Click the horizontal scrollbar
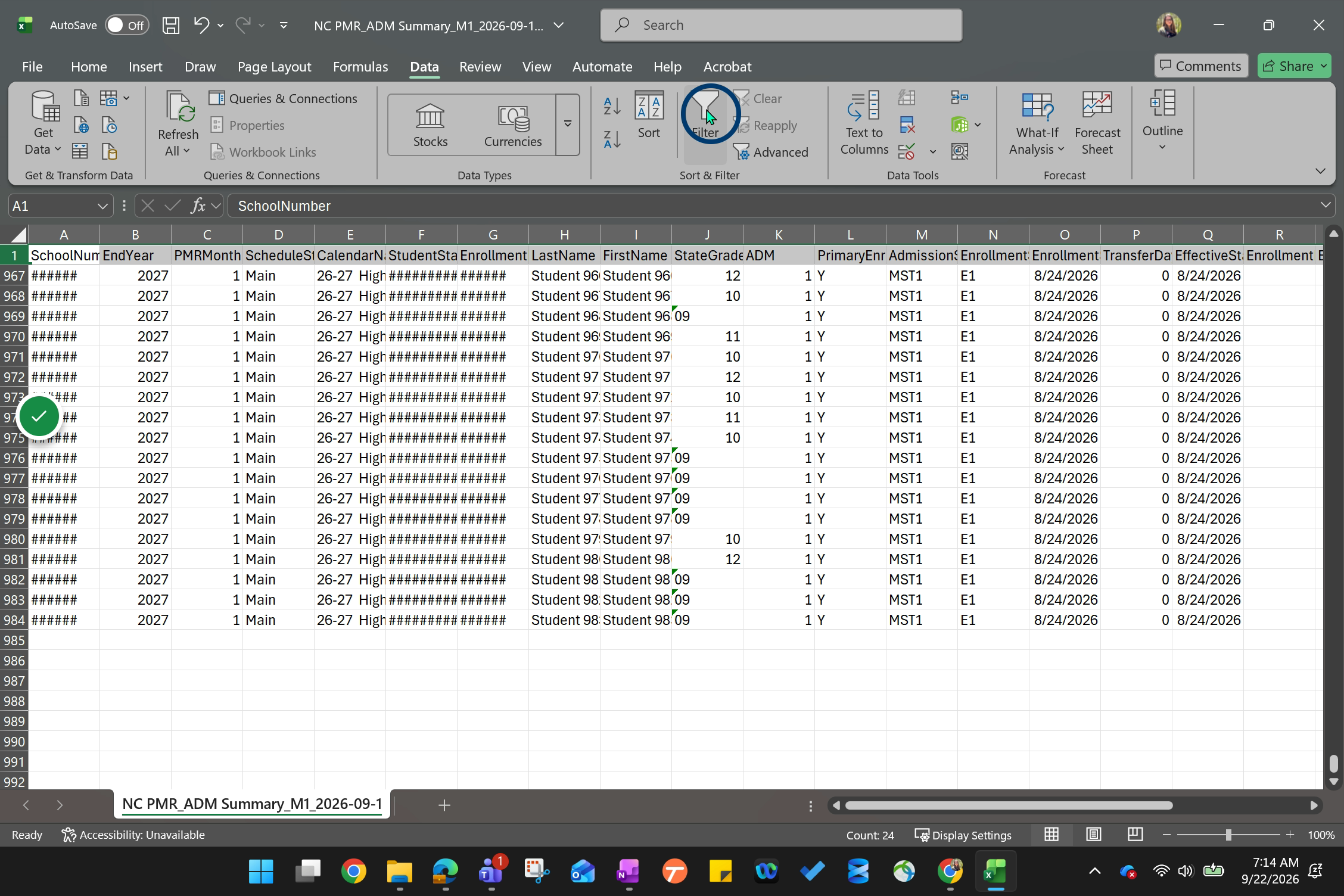Viewport: 1344px width, 896px height. pos(1009,805)
